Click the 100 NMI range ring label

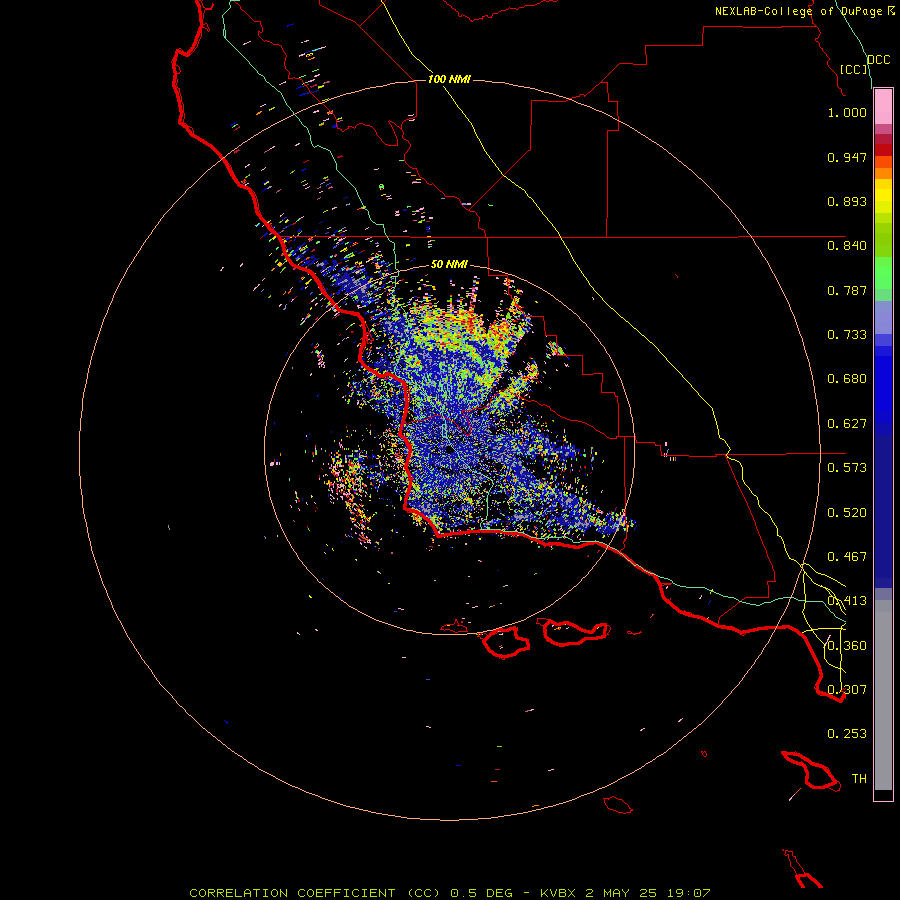pos(449,79)
